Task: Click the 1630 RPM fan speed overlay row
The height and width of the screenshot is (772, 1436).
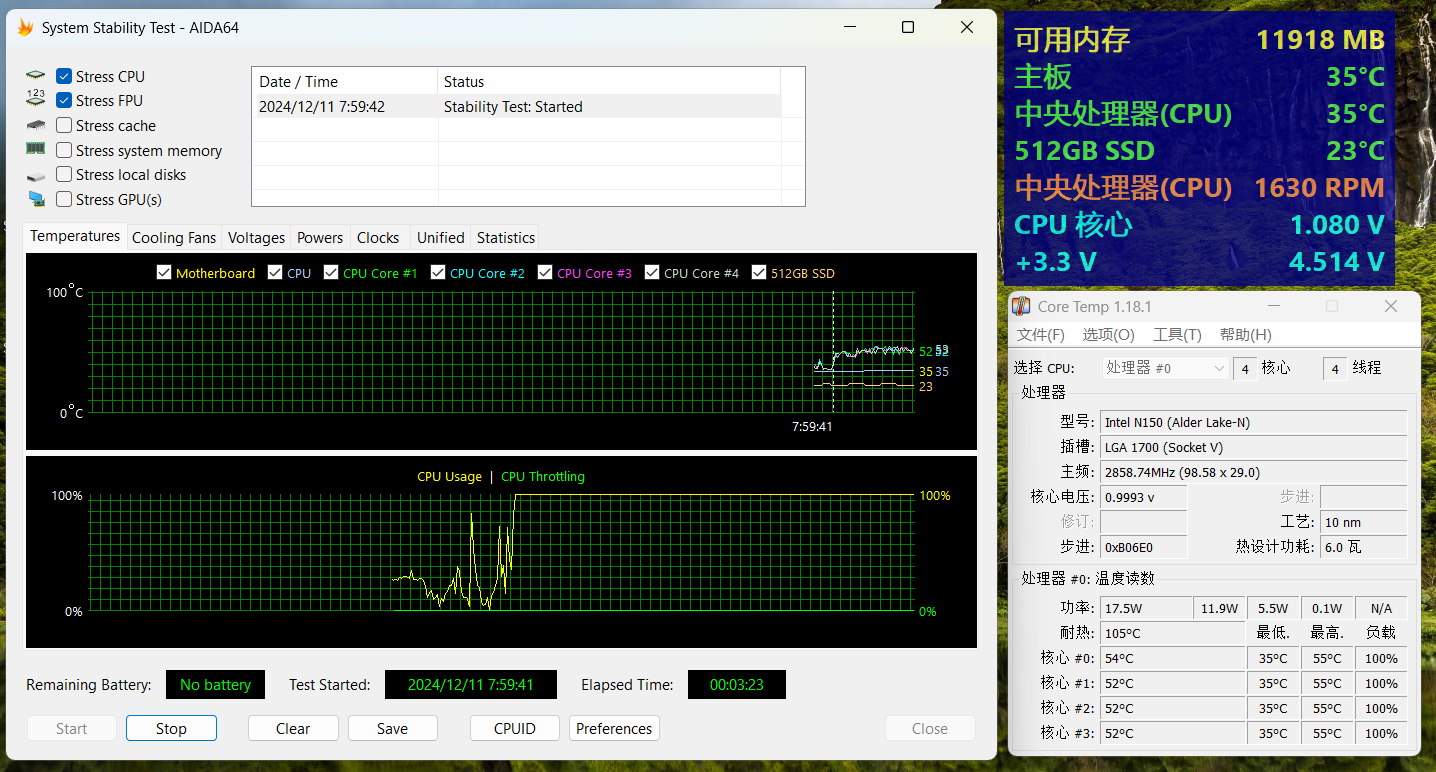Action: (x=1199, y=188)
